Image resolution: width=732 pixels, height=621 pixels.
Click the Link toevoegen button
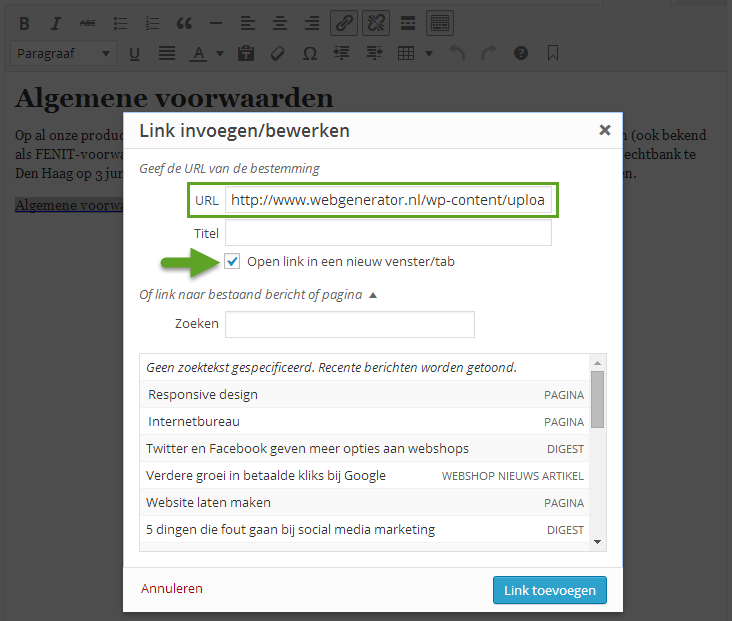tap(549, 590)
